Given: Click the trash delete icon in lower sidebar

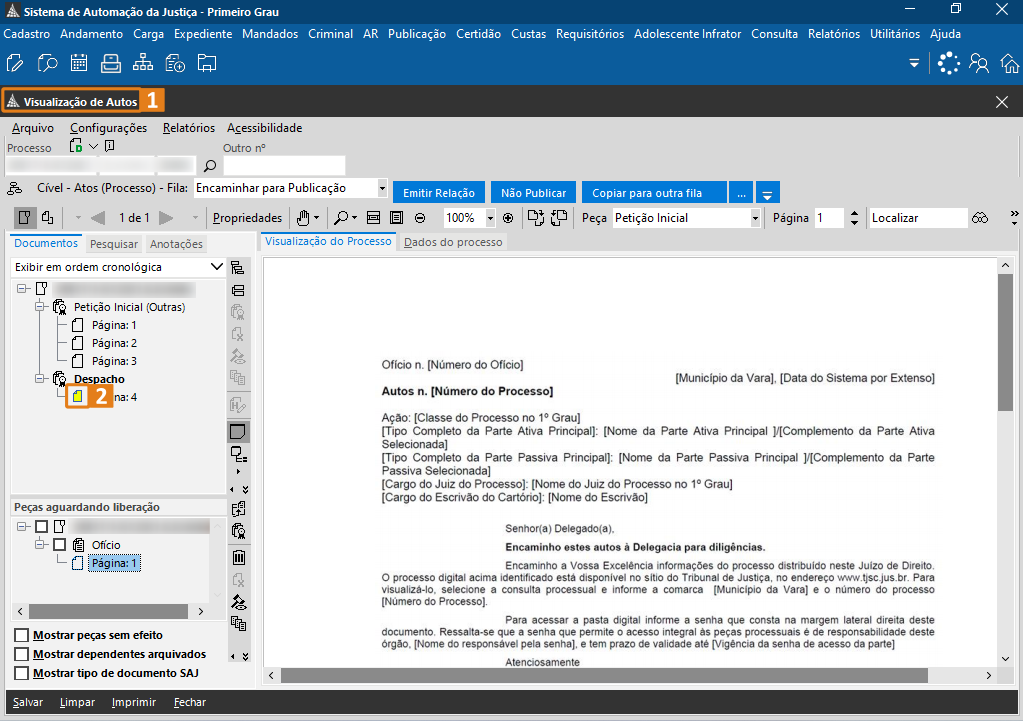Looking at the screenshot, I should point(239,557).
